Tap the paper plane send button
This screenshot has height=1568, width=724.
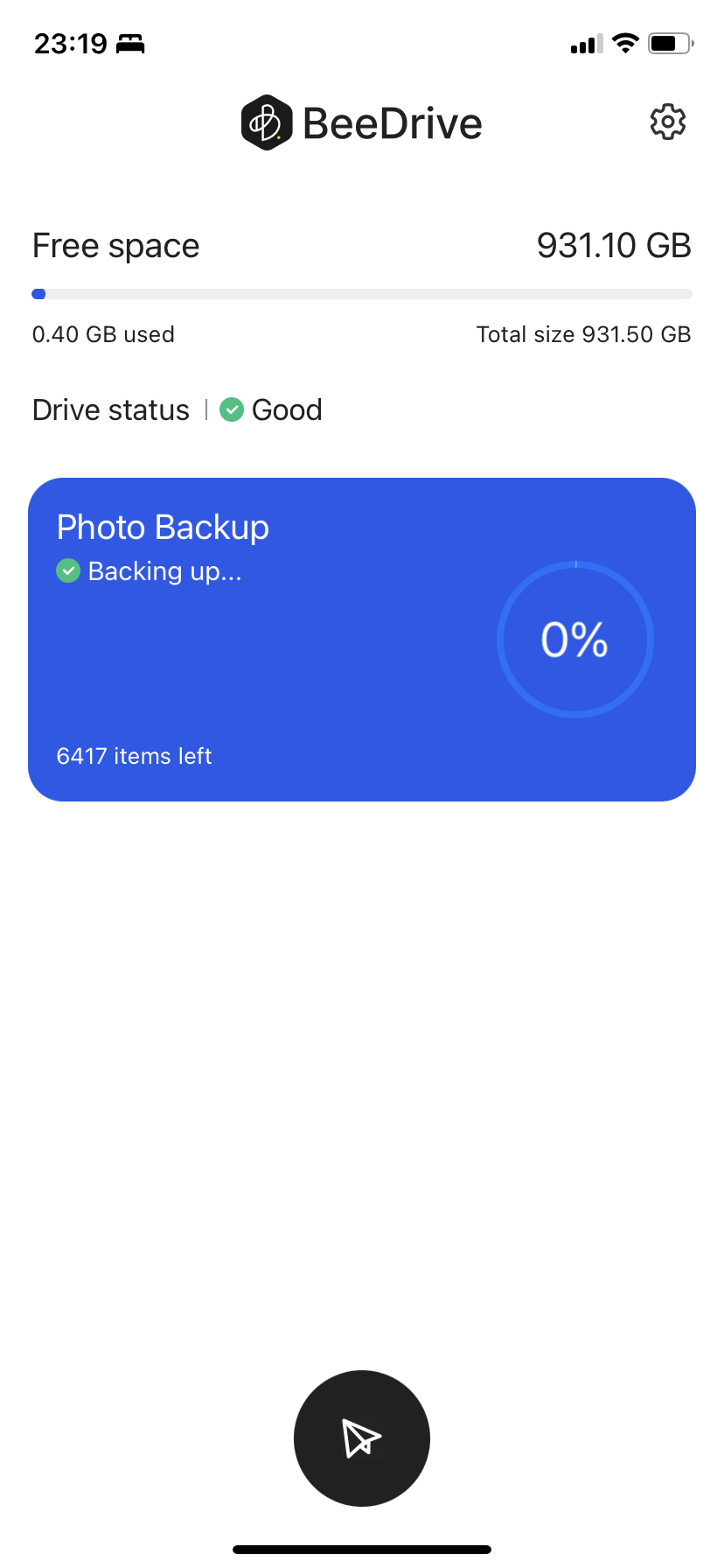coord(362,1438)
